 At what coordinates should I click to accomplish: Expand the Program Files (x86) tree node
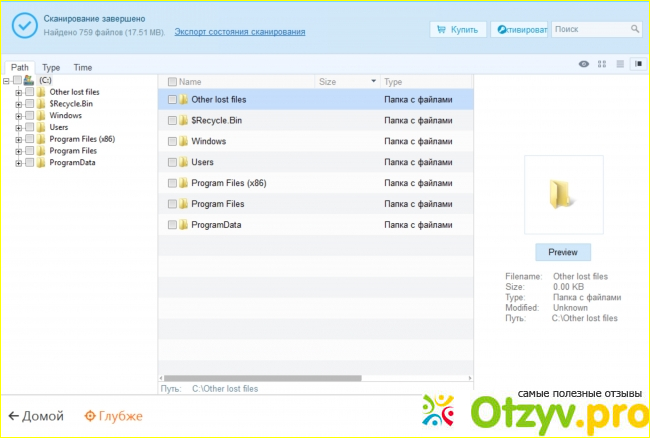click(x=18, y=139)
